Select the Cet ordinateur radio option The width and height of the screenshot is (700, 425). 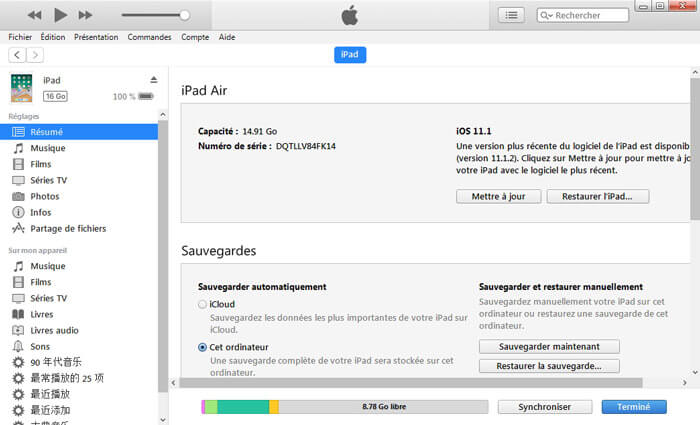(x=202, y=347)
